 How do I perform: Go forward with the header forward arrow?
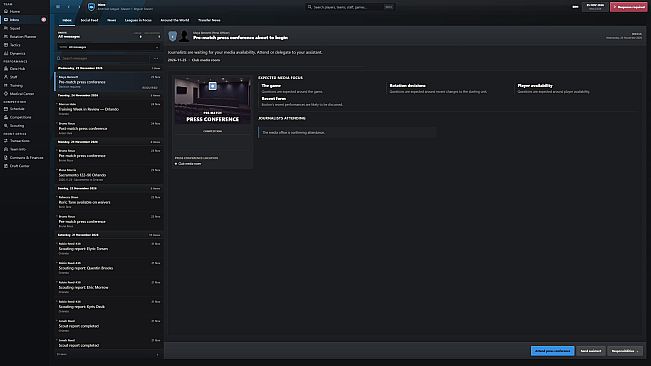pos(79,7)
